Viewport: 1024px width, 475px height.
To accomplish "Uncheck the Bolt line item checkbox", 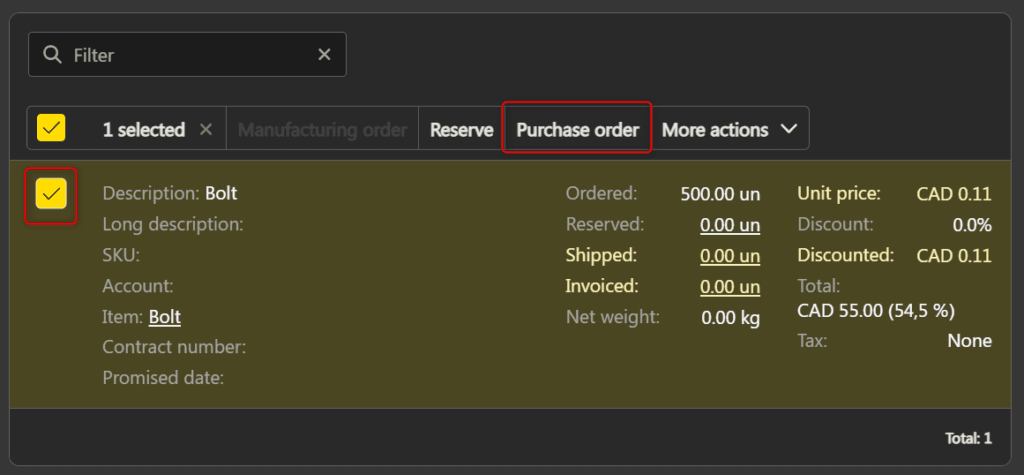I will 51,193.
